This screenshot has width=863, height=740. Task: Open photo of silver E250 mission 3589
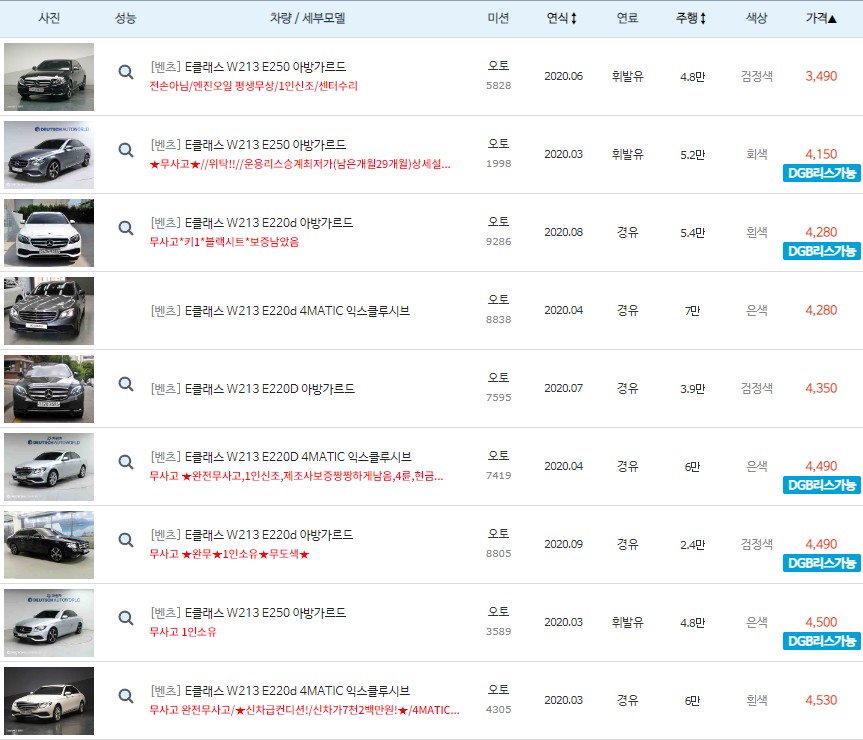click(49, 623)
